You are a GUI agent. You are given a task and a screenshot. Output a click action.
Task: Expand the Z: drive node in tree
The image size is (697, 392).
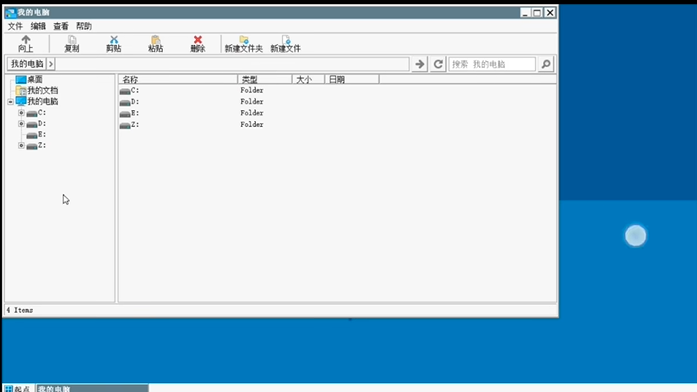21,145
